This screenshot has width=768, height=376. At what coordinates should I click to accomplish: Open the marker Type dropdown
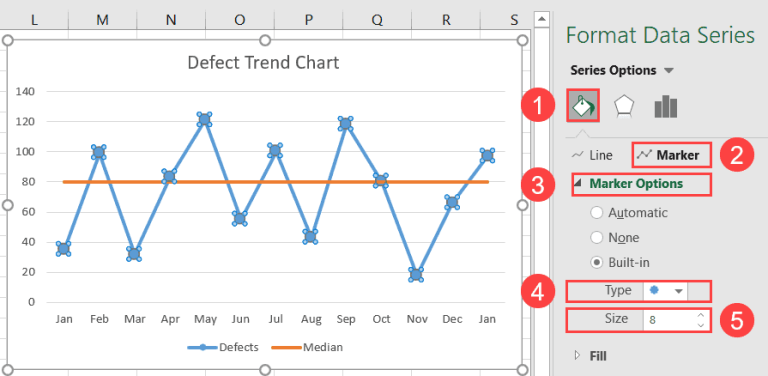click(x=666, y=291)
